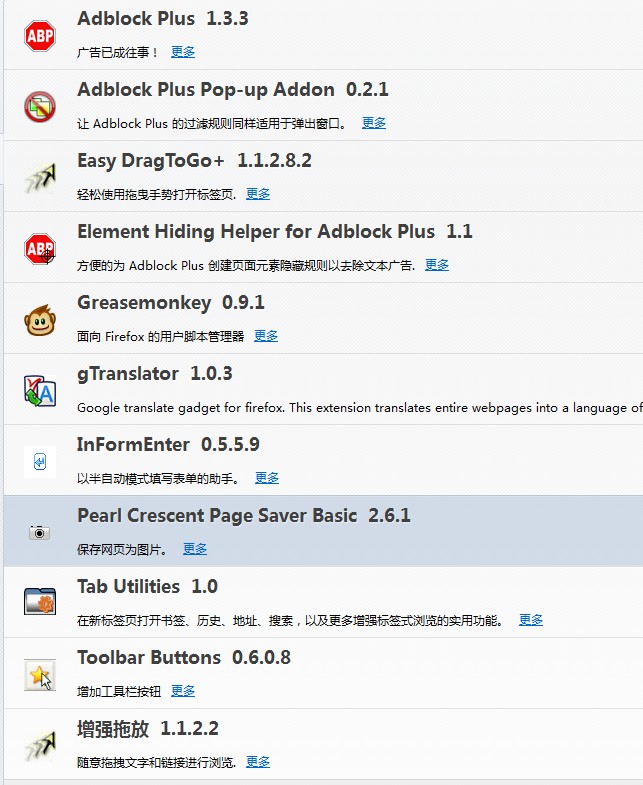Select the Toolbar Buttons 0.6.0.8 entry title
Screen dimensions: 643x785
184,658
